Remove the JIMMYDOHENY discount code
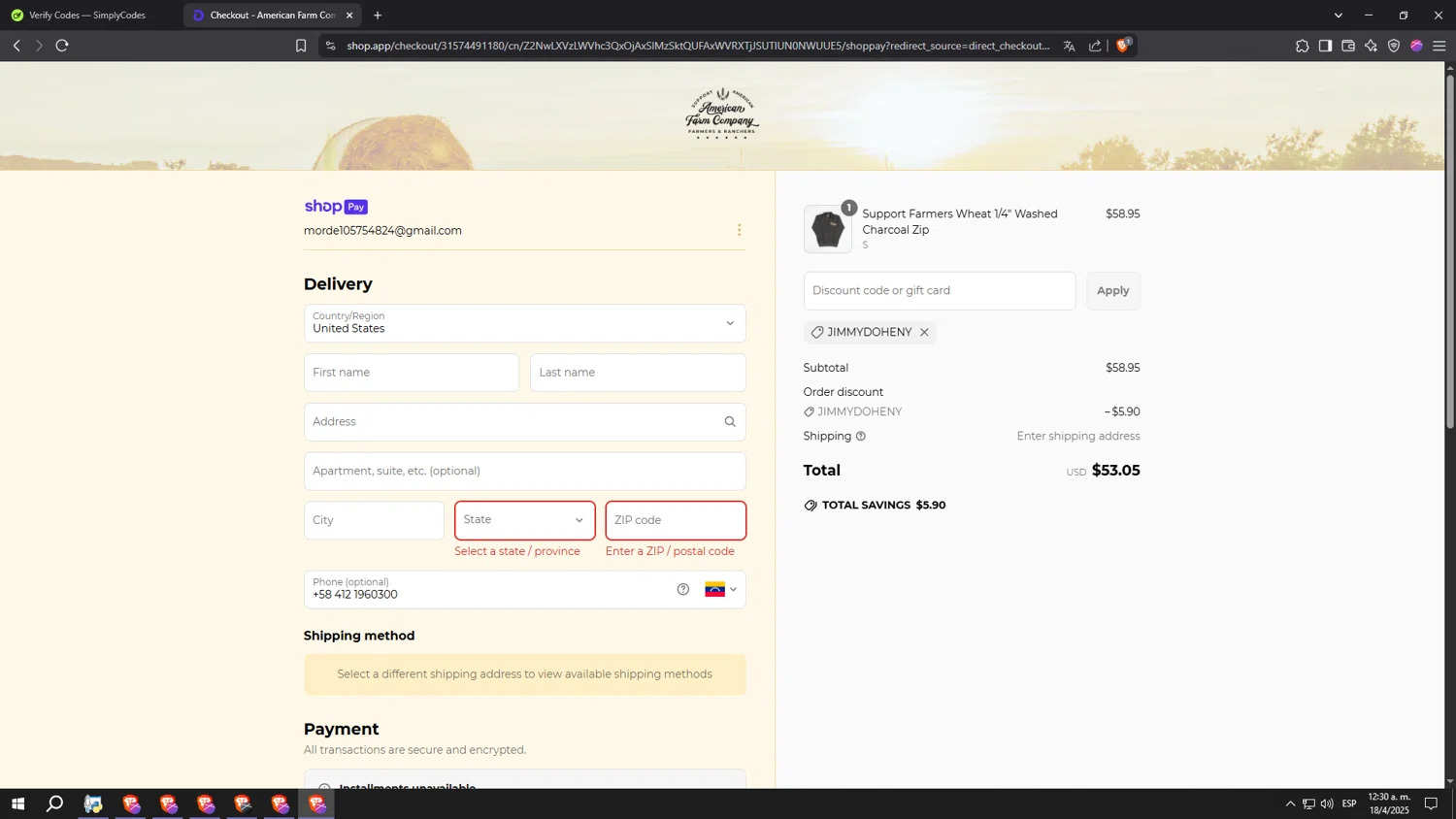 [x=924, y=333]
